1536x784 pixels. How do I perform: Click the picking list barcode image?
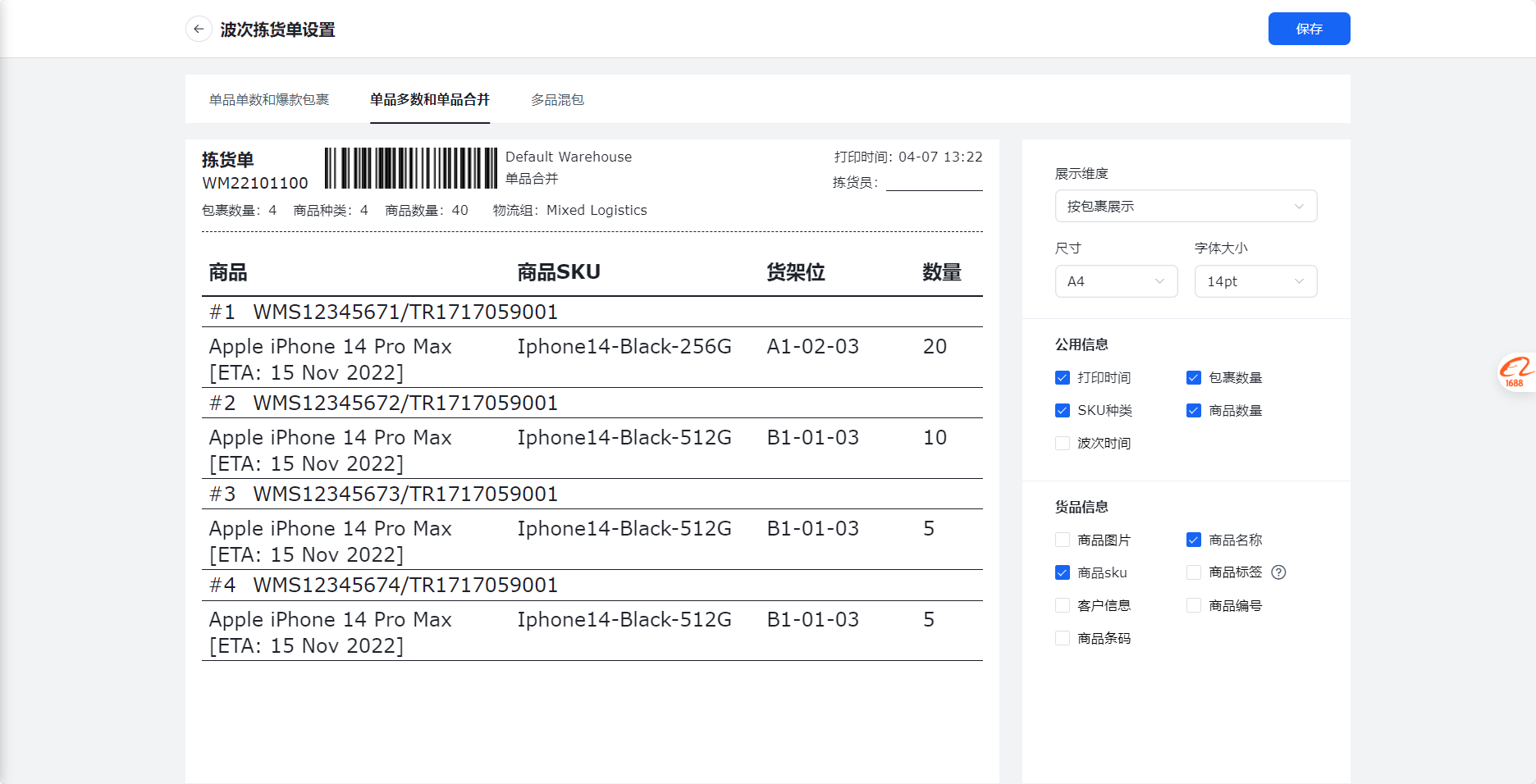(x=411, y=168)
